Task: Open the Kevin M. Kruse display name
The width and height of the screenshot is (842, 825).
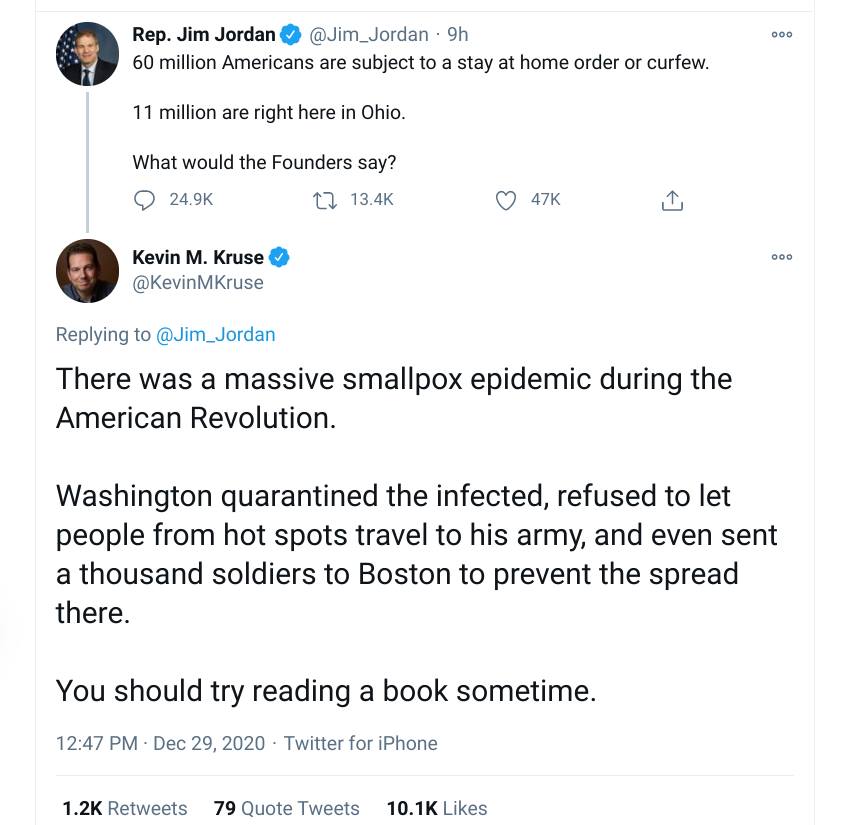Action: [198, 257]
